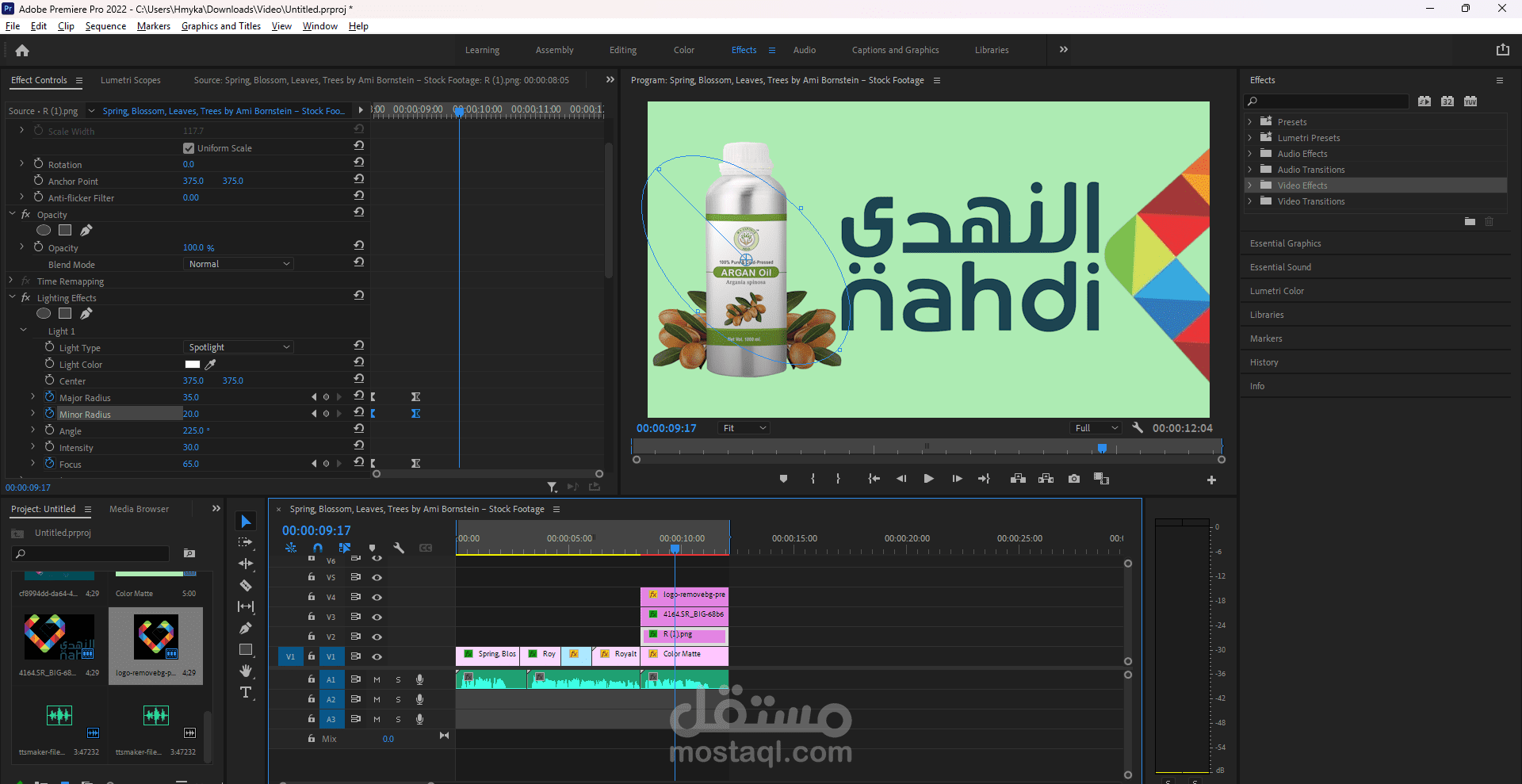Screen dimensions: 1522x784
Task: Step forward one frame
Action: [957, 479]
